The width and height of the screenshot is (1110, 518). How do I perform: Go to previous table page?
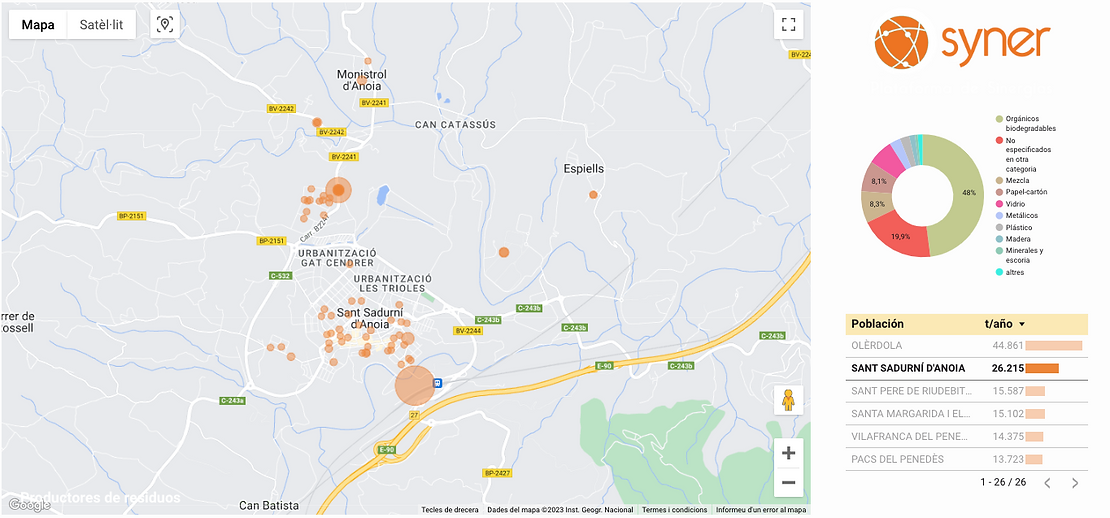point(1047,483)
